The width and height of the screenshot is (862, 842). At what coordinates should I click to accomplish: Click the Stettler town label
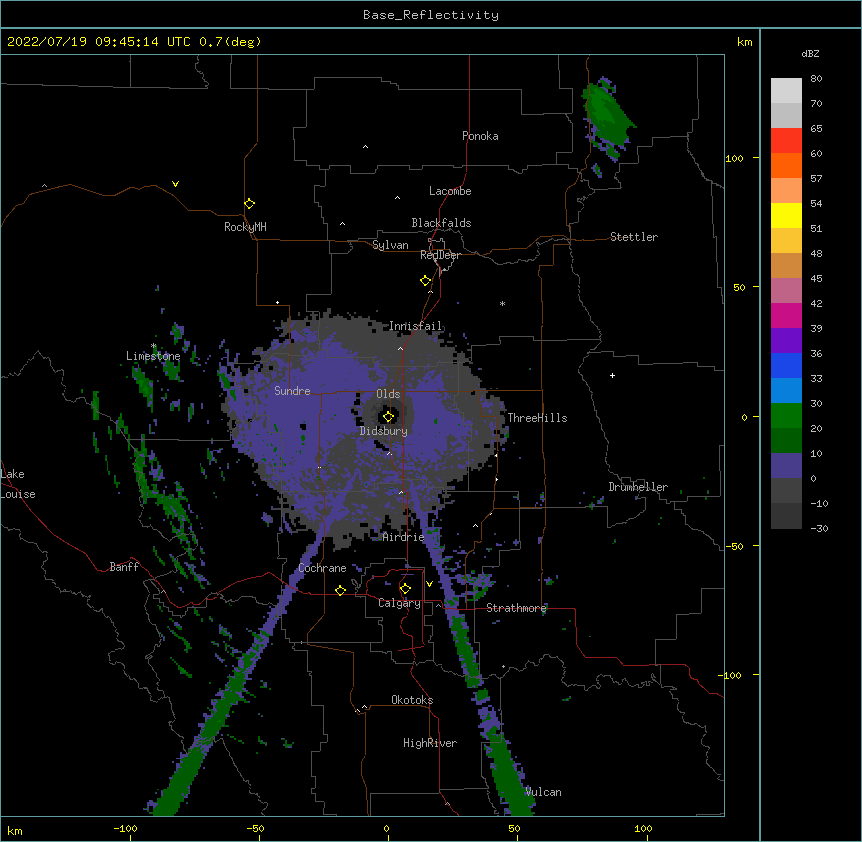634,237
